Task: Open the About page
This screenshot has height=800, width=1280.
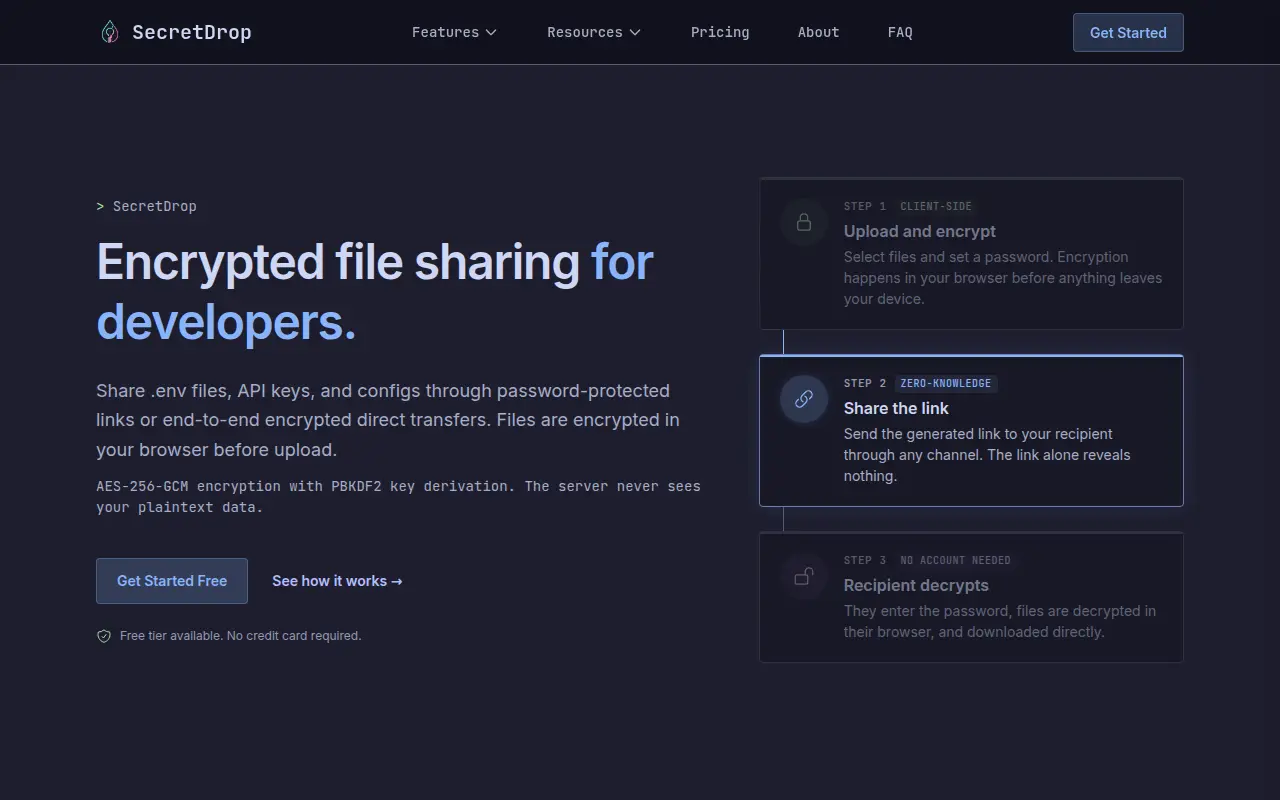Action: (x=818, y=32)
